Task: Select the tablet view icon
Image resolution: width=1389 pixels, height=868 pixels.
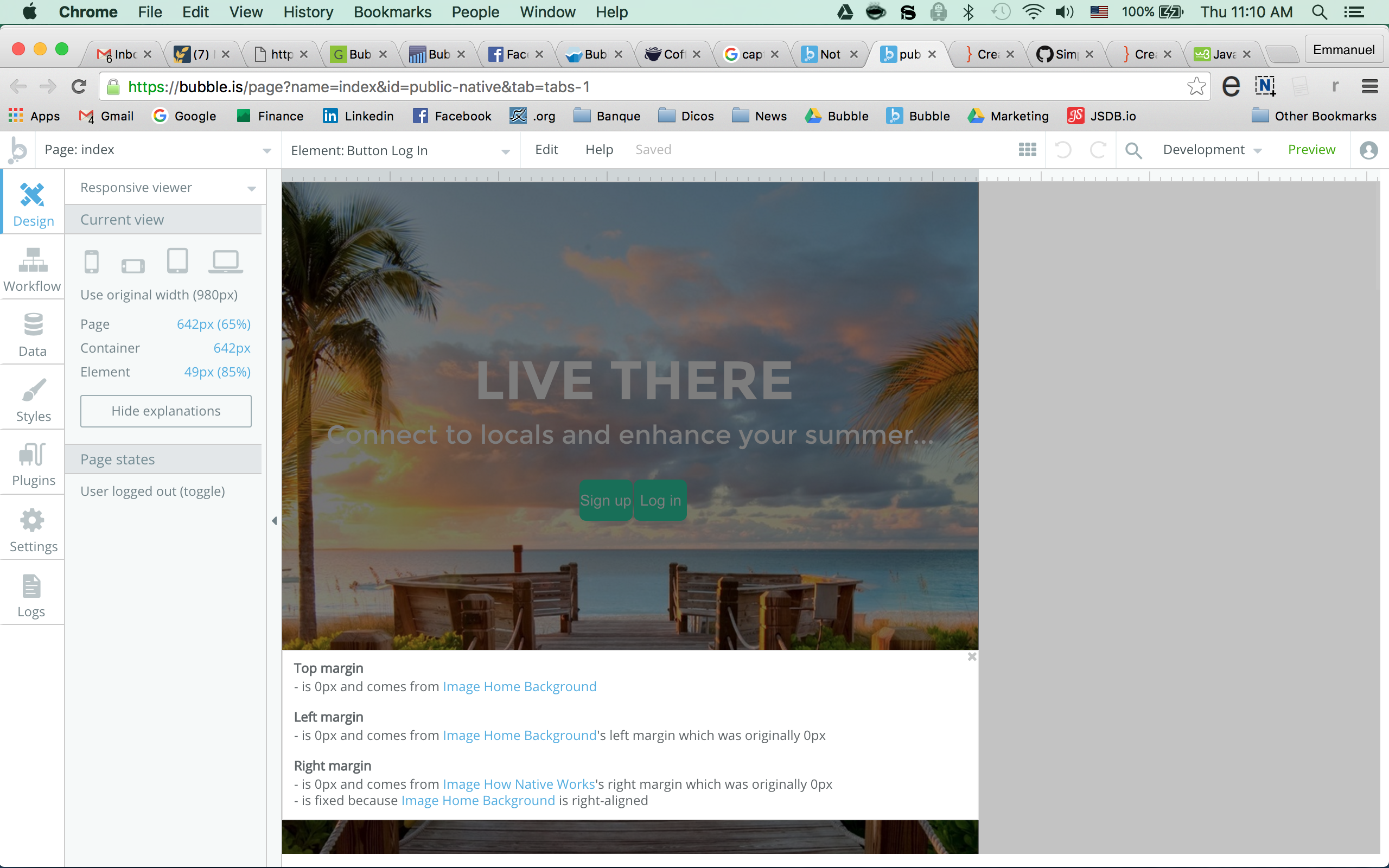Action: tap(177, 261)
